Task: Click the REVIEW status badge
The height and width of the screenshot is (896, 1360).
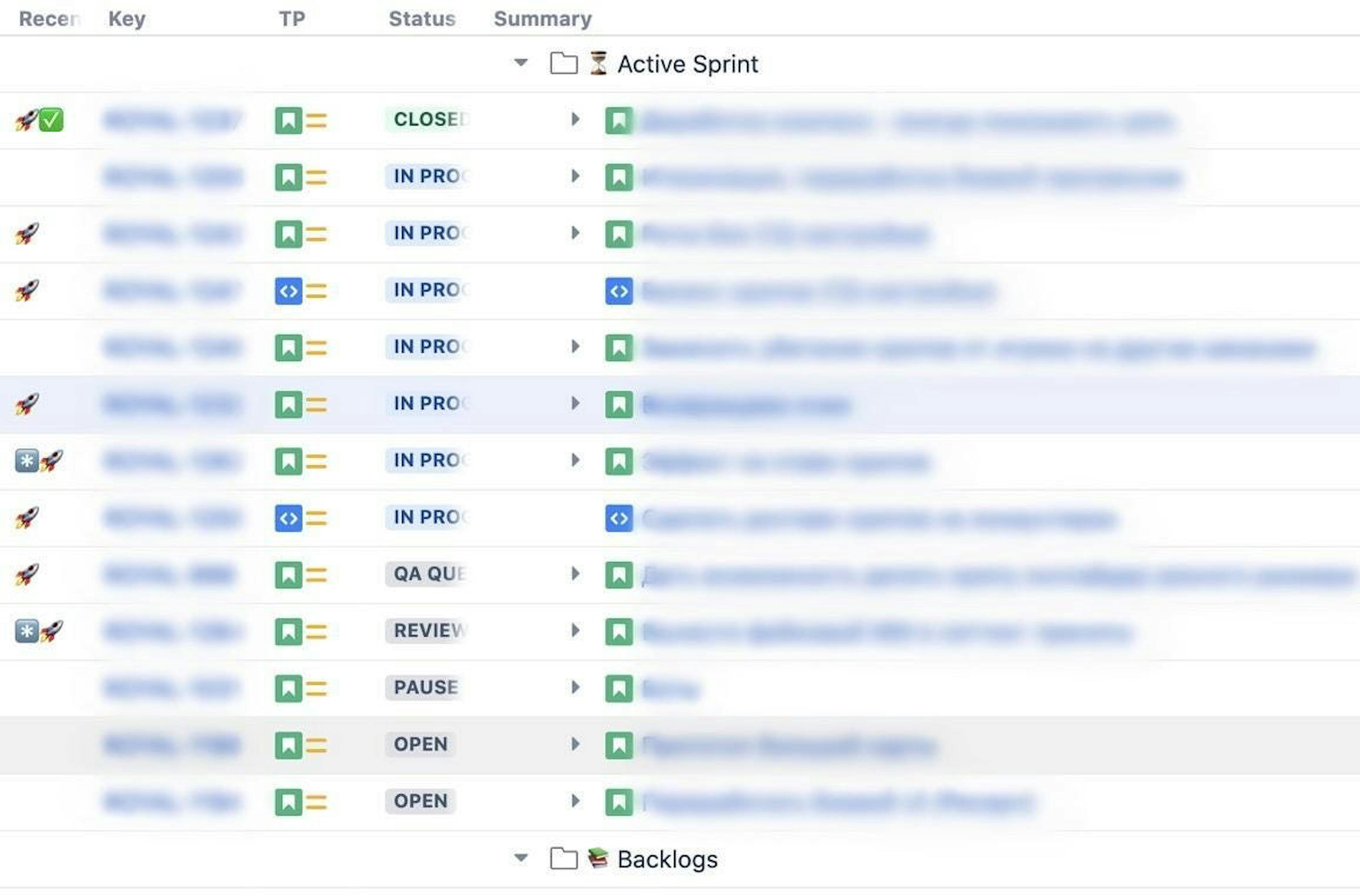Action: tap(427, 630)
